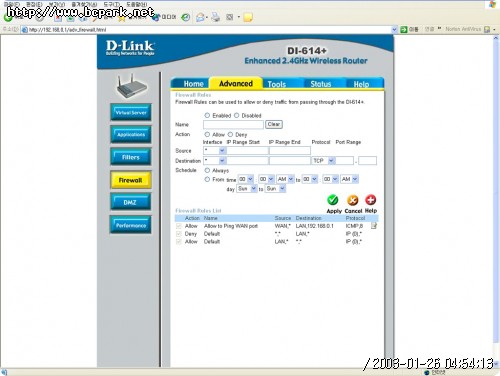Viewport: 500px width, 376px height.
Task: Edit the Allow to Ping WAN port rule
Action: point(374,226)
